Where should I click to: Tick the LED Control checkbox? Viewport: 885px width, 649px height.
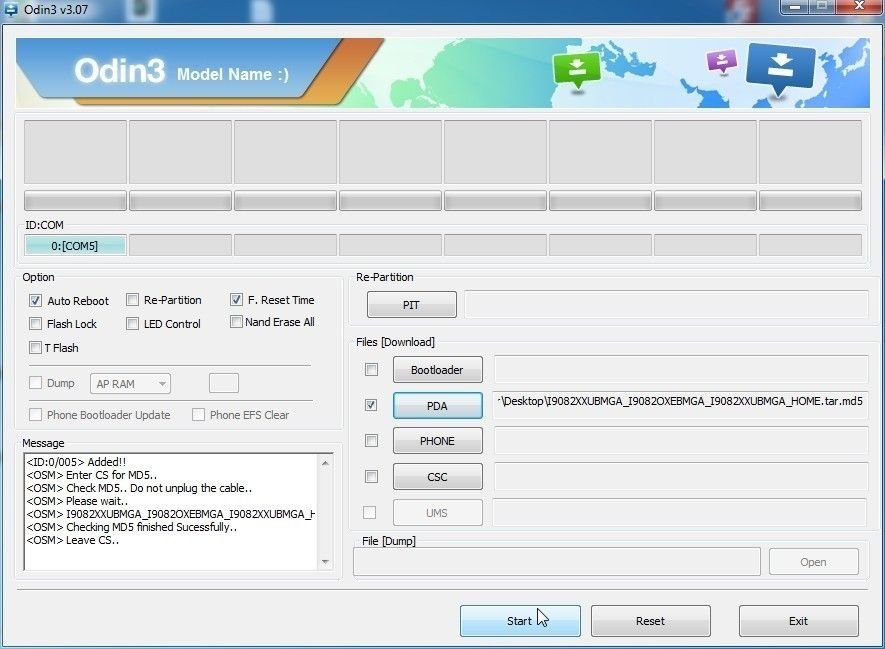coord(132,323)
